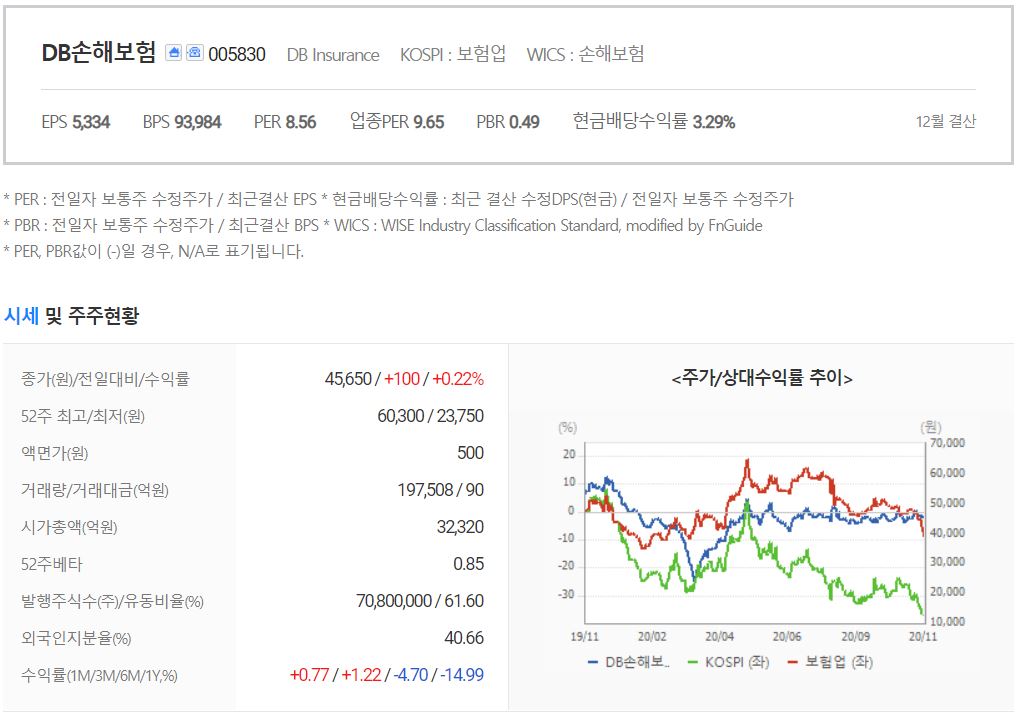The image size is (1018, 713).
Task: Click the 20/06 x-axis label on chart
Action: [787, 636]
